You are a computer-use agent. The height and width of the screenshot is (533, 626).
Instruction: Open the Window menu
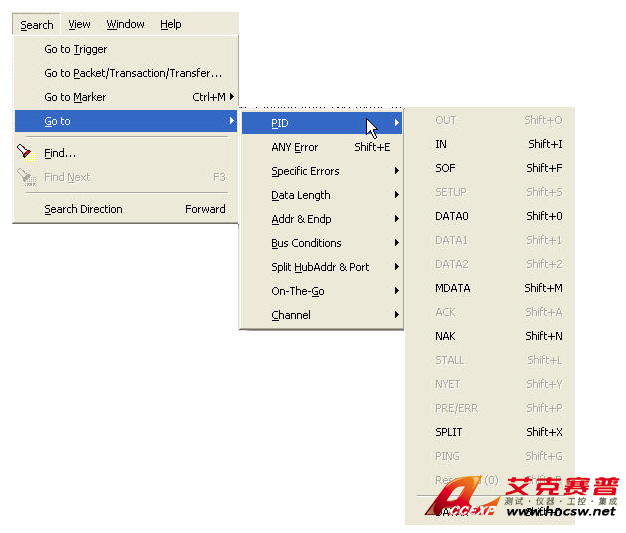[125, 25]
